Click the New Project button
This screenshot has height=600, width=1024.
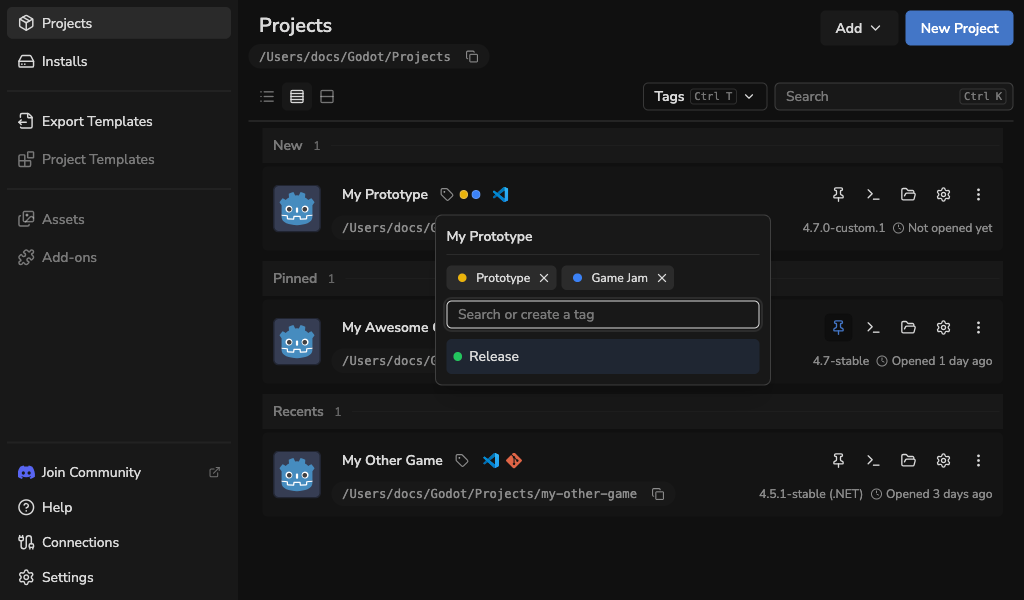(x=959, y=28)
